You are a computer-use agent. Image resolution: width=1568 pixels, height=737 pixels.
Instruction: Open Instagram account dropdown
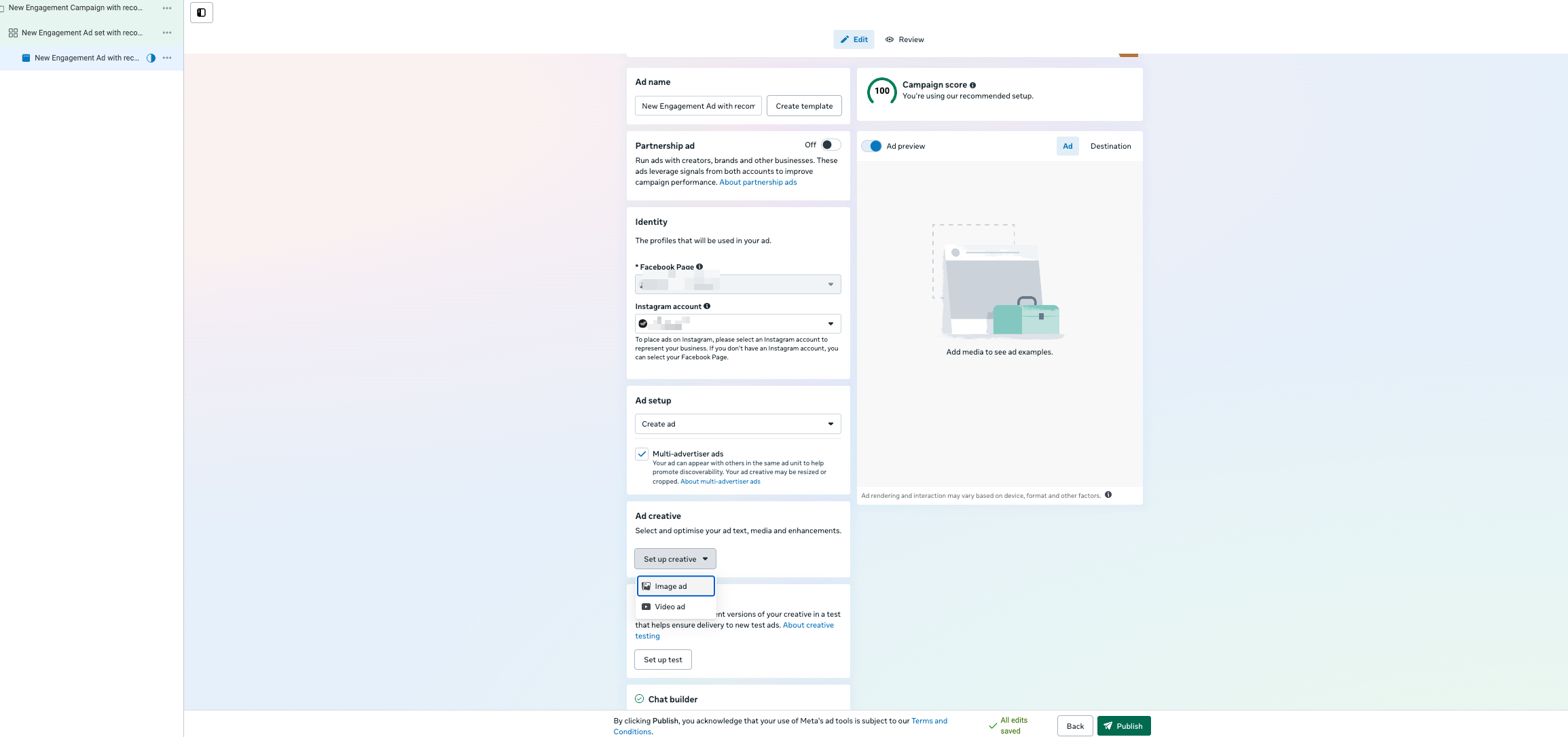tap(737, 323)
